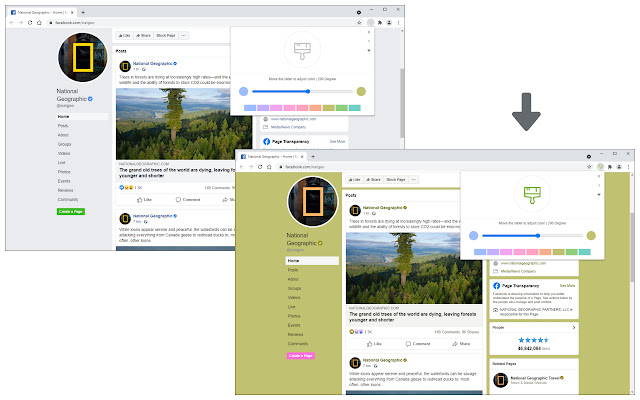Open home page button in top-left browser toolbar
640x400 pixels.
point(39,22)
